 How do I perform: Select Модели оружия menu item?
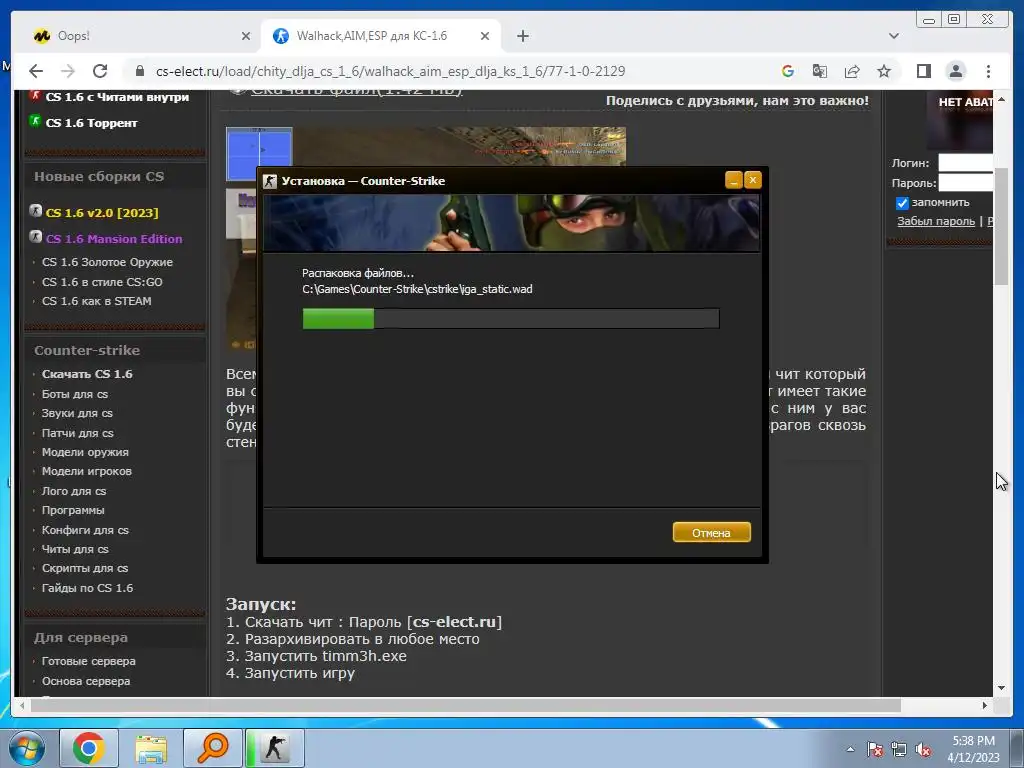[x=85, y=452]
